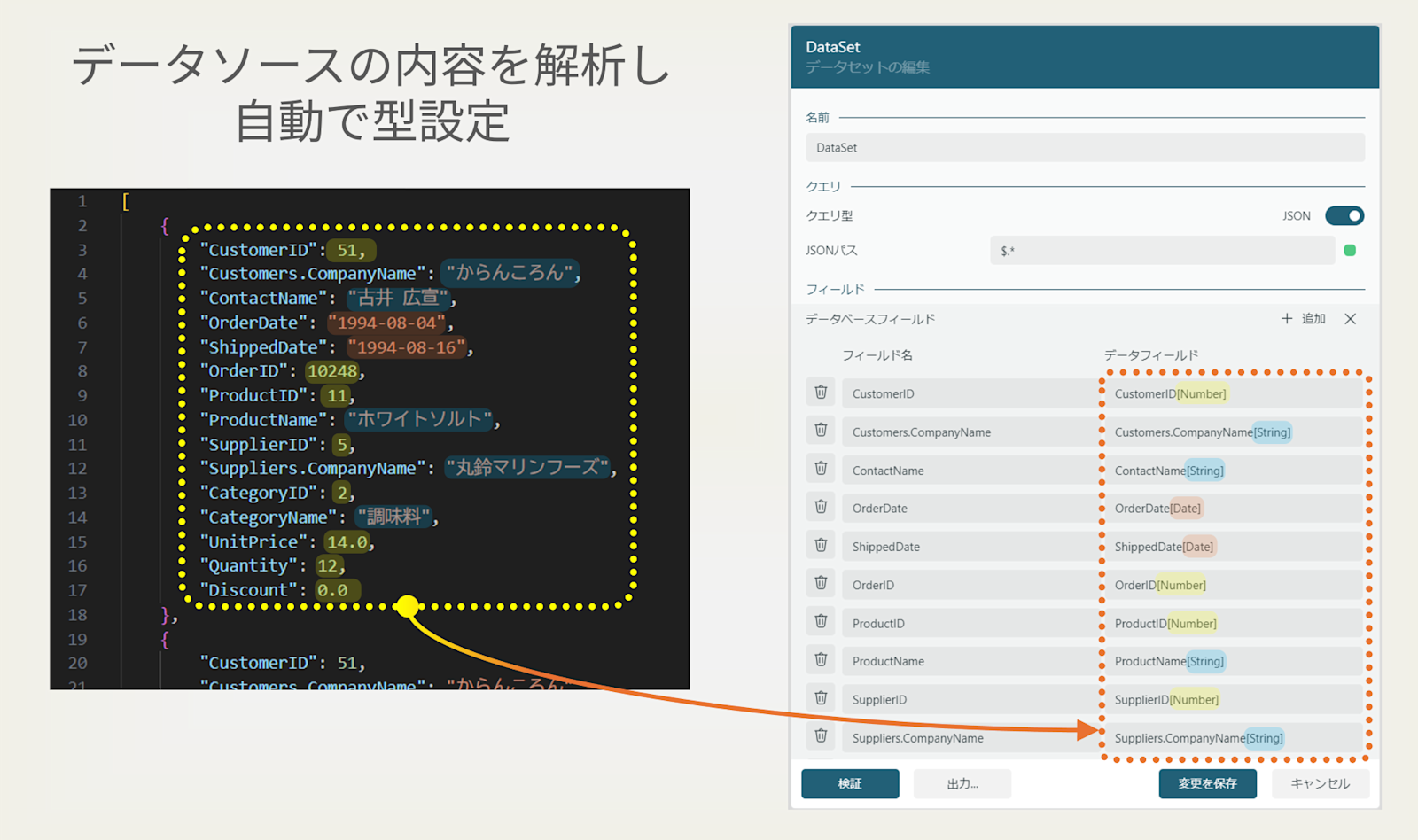Delete the OrderDate field row
Viewport: 1418px width, 840px height.
click(x=821, y=507)
